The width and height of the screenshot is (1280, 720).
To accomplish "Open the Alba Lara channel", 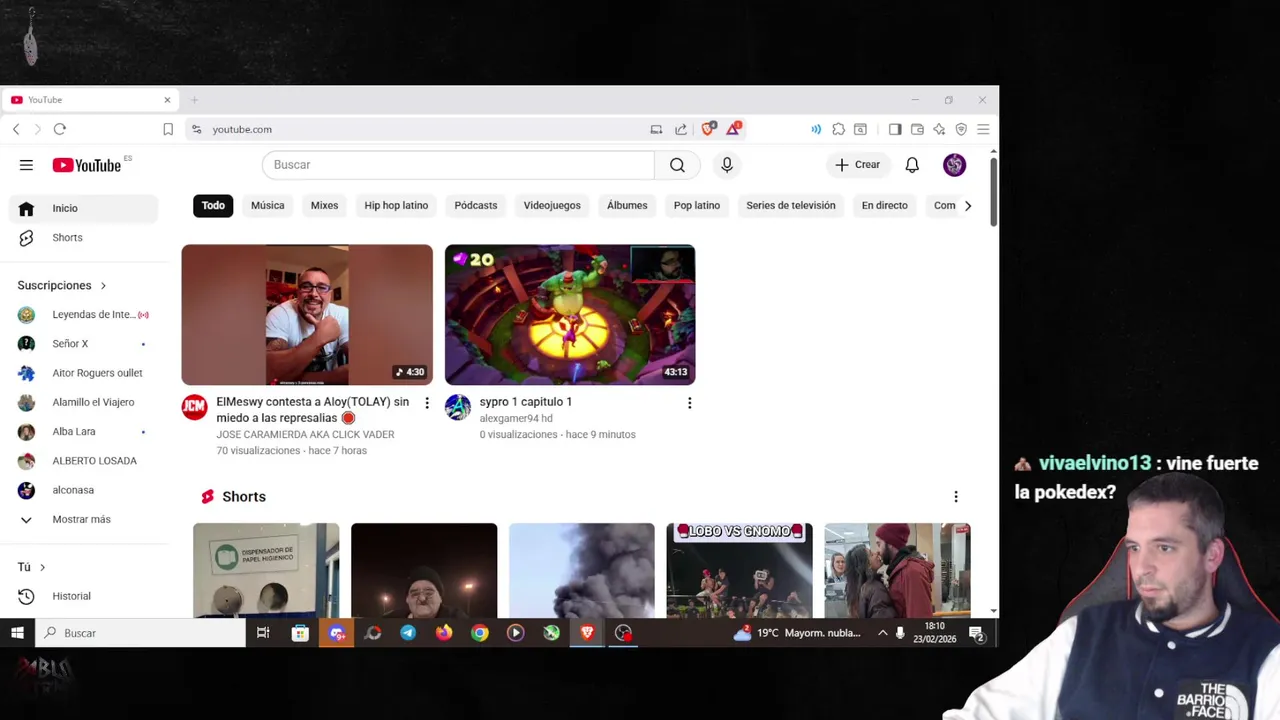I will pyautogui.click(x=84, y=431).
